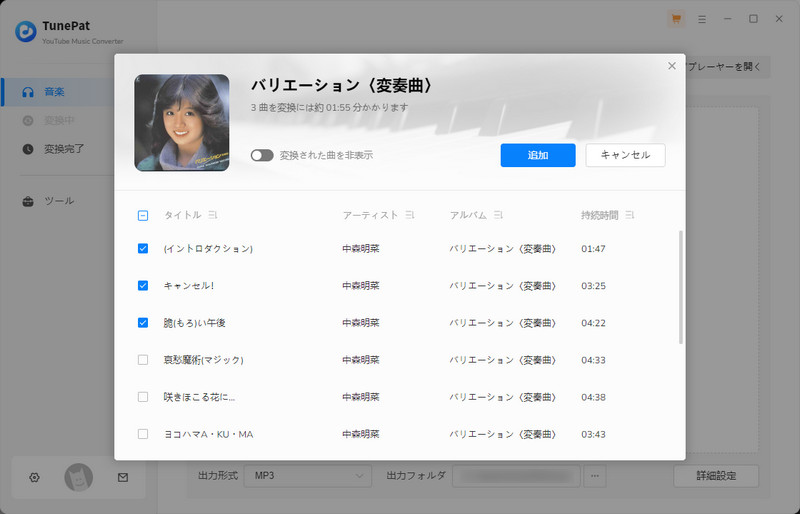This screenshot has height=514, width=800.
Task: Open 音楽 tab in sidebar
Action: 57,92
